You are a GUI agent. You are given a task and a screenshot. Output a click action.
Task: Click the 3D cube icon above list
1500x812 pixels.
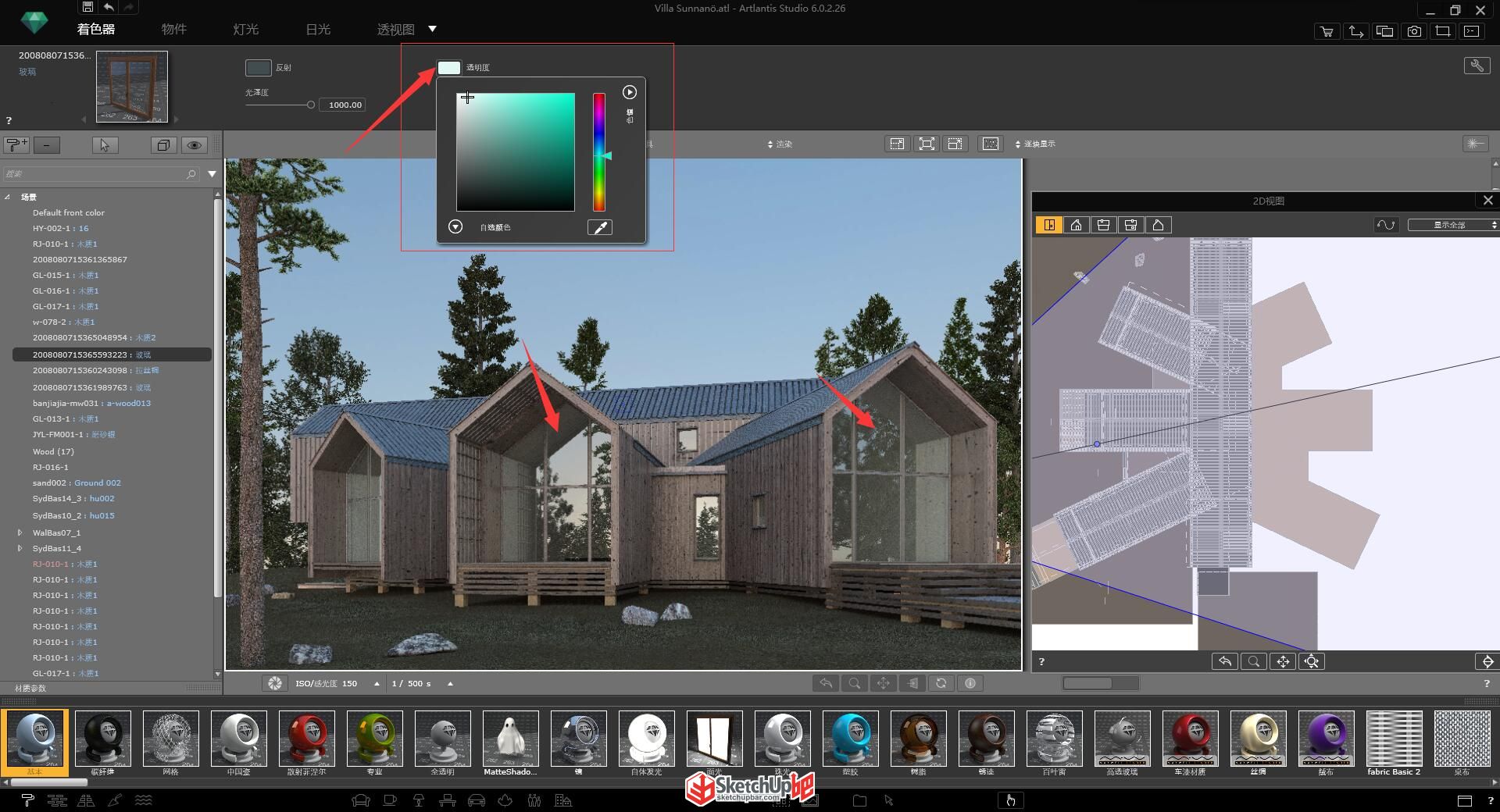tap(163, 144)
